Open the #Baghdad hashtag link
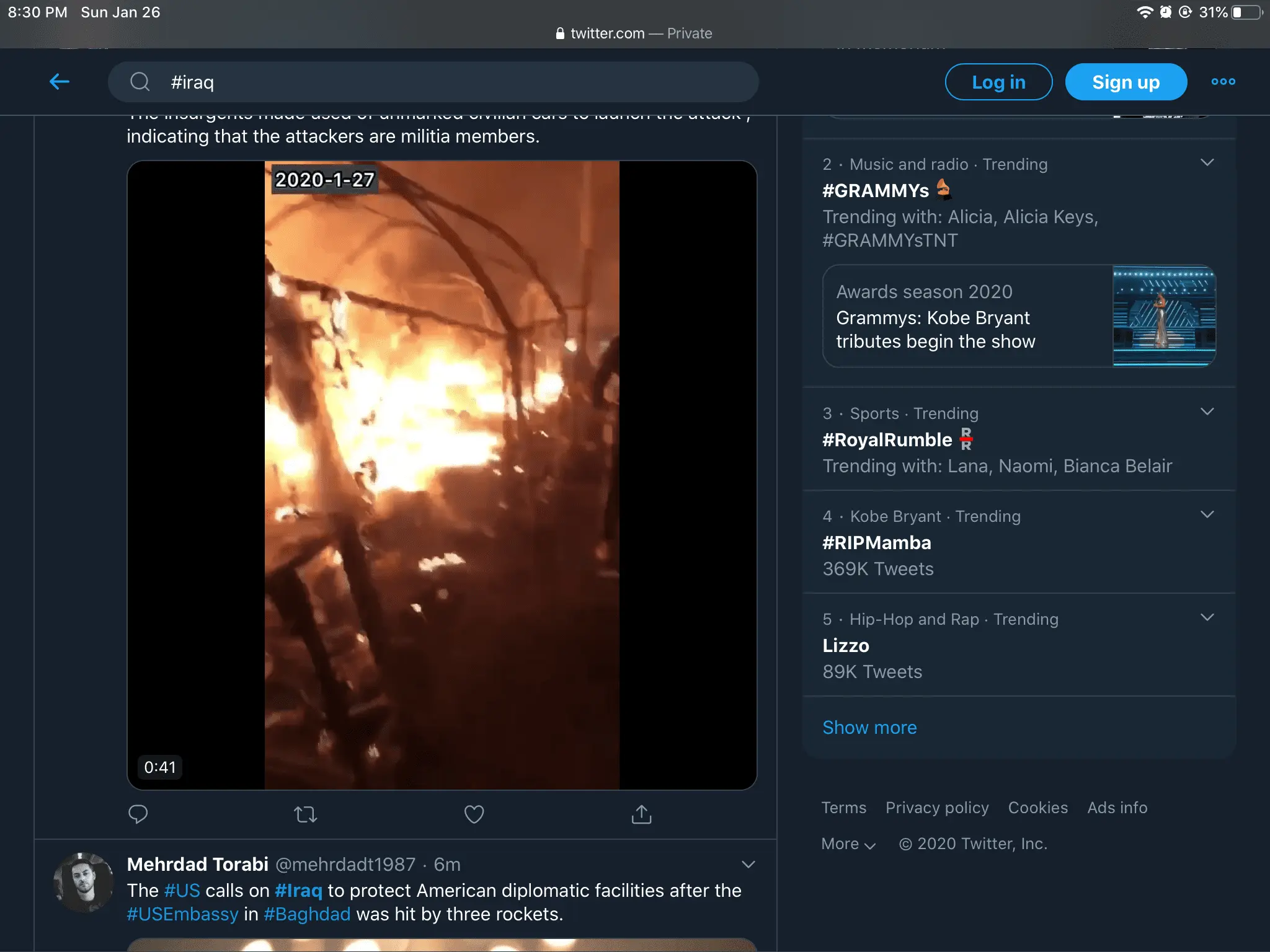1270x952 pixels. coord(307,914)
